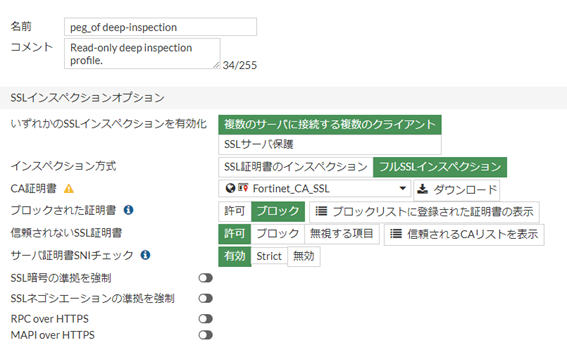The width and height of the screenshot is (567, 362).
Task: Click list icon on ブロックリストに登録された証明書の表示
Action: pyautogui.click(x=321, y=211)
